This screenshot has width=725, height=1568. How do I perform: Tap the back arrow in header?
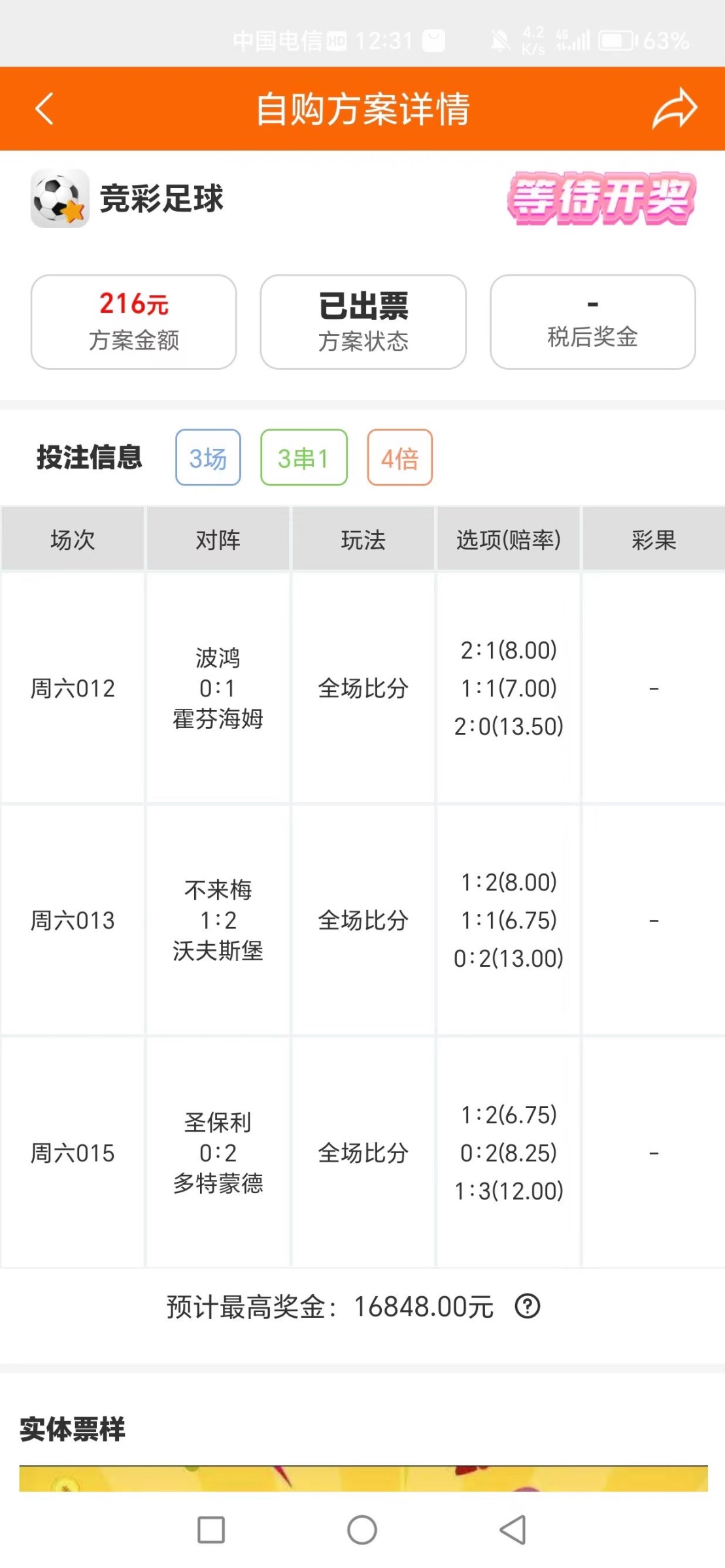44,108
